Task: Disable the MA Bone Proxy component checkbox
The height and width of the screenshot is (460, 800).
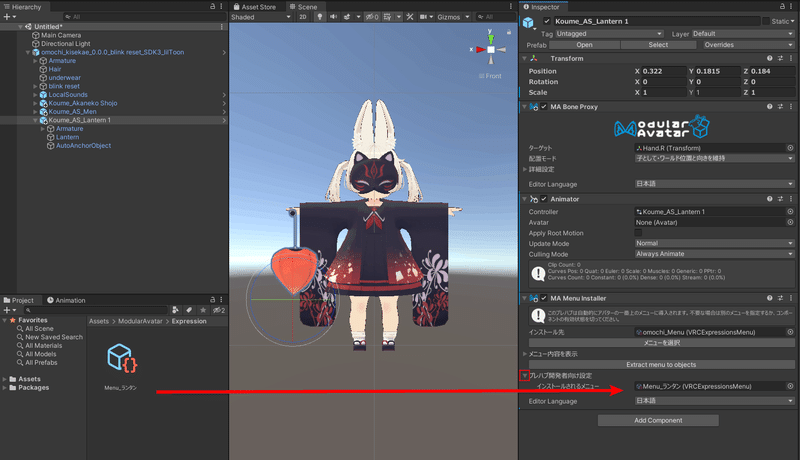Action: coord(544,107)
